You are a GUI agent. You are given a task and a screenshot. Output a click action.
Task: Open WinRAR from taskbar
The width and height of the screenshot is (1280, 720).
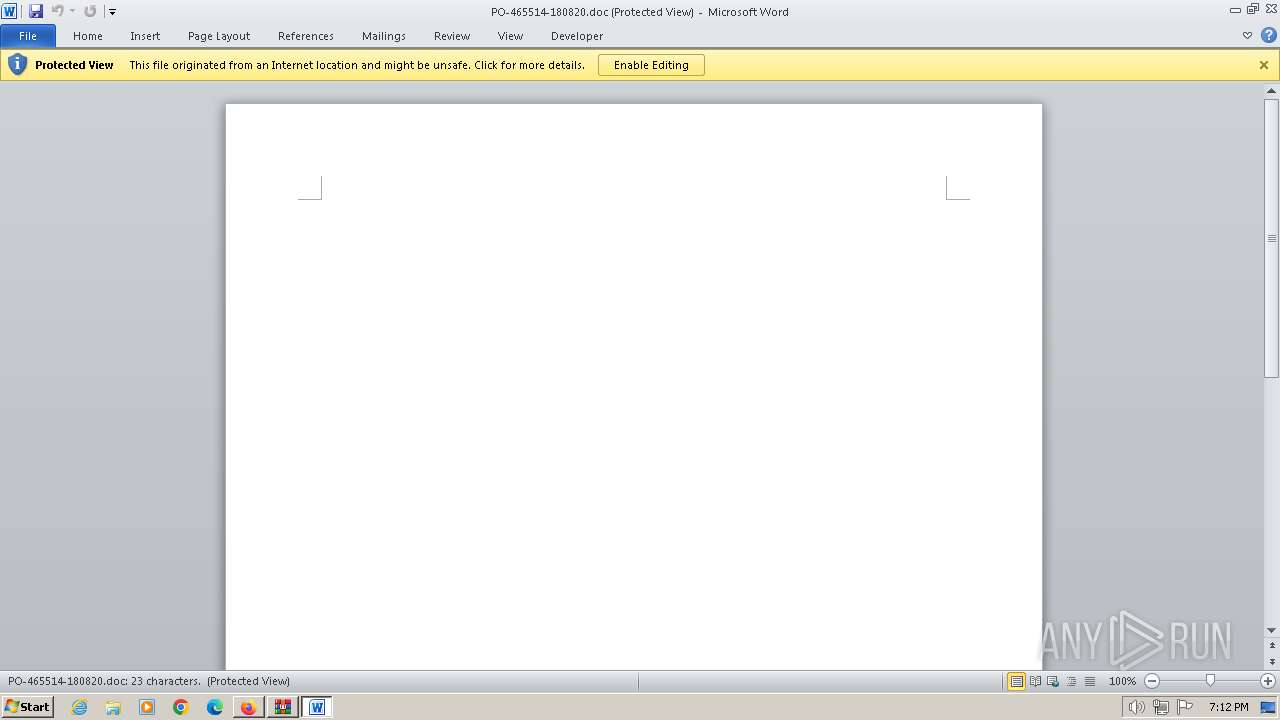click(283, 707)
